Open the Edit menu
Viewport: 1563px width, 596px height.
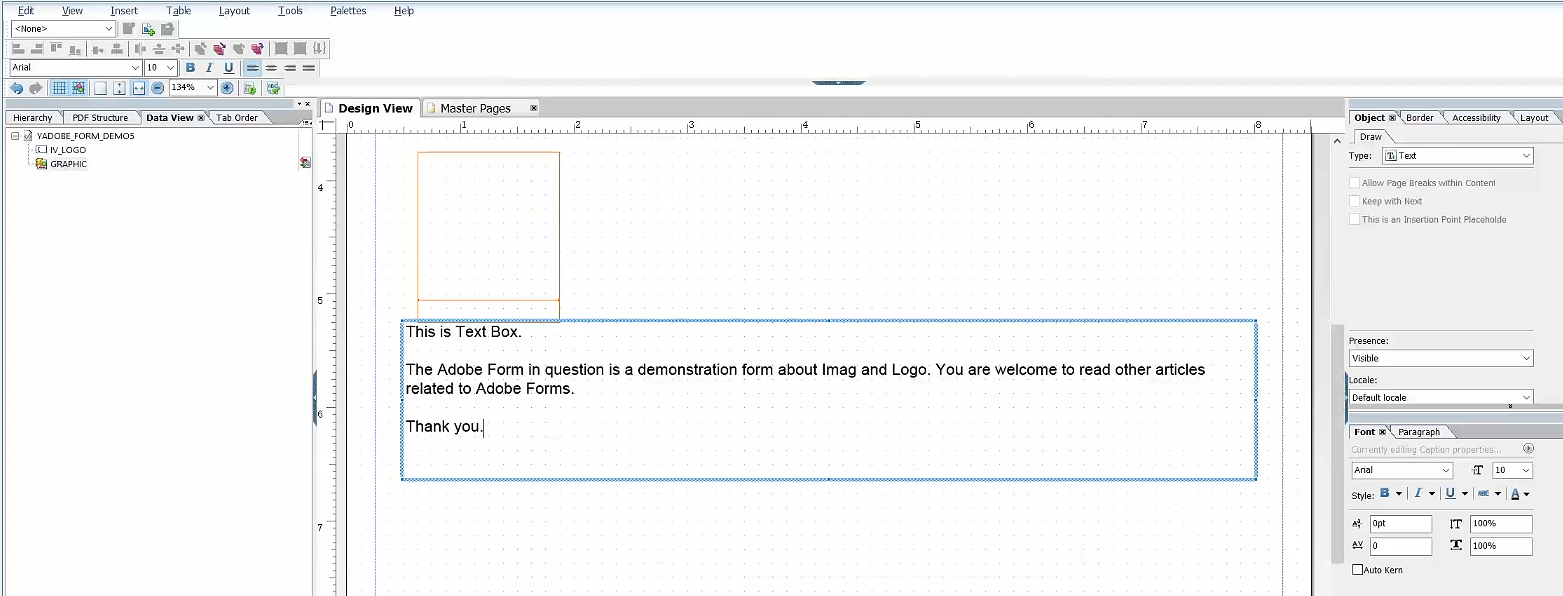26,11
